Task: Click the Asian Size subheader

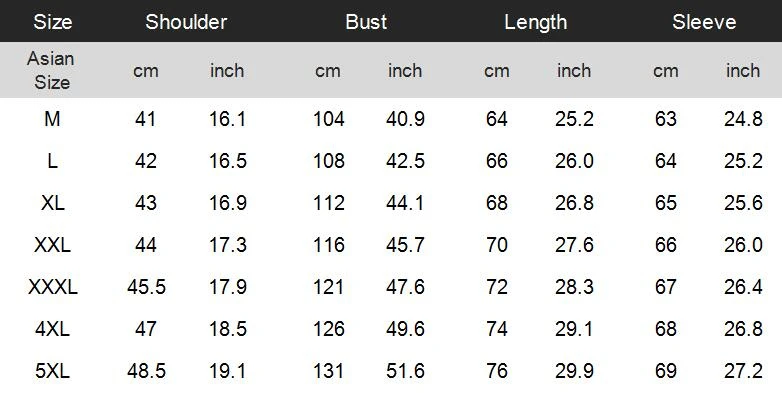Action: pyautogui.click(x=51, y=70)
